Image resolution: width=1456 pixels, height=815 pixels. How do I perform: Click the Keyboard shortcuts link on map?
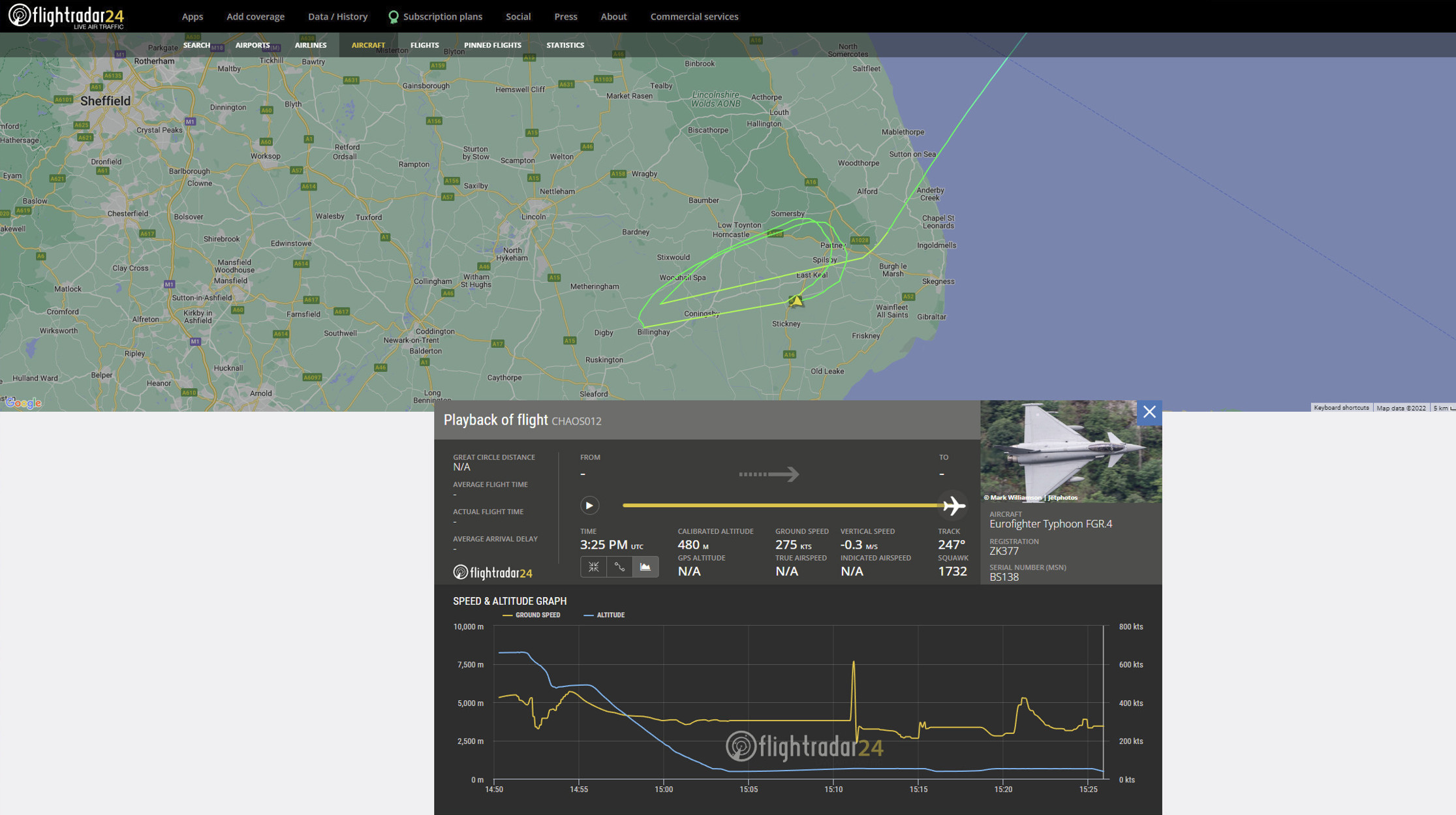pos(1340,408)
